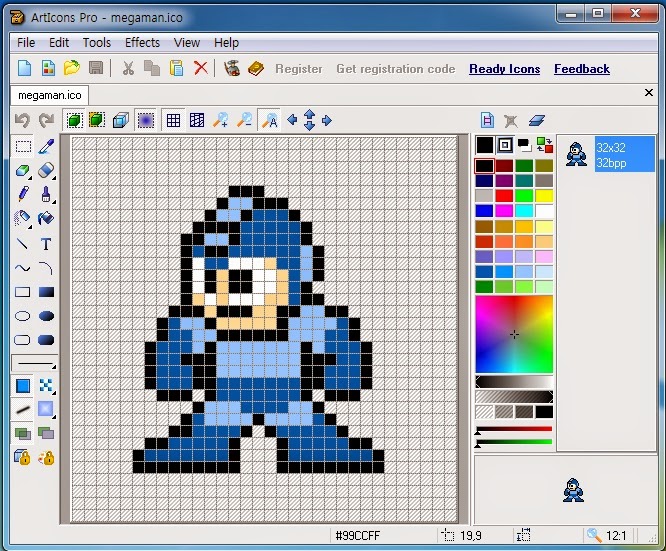Add a new image format
The height and width of the screenshot is (551, 666).
click(x=487, y=120)
